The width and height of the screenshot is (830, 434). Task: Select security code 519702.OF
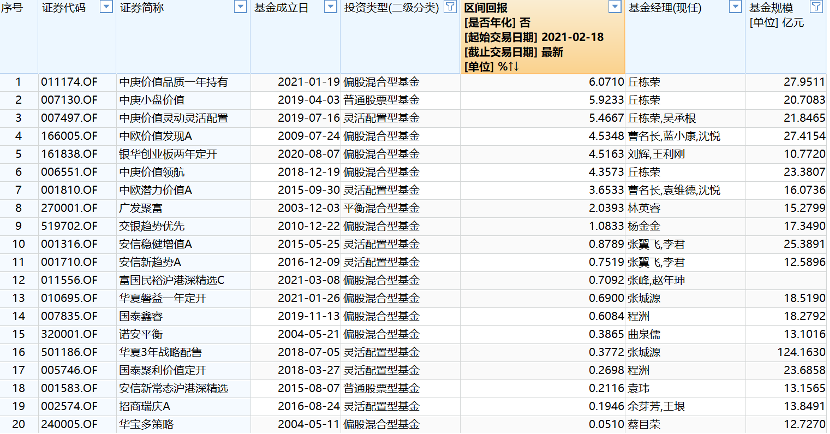(x=69, y=226)
